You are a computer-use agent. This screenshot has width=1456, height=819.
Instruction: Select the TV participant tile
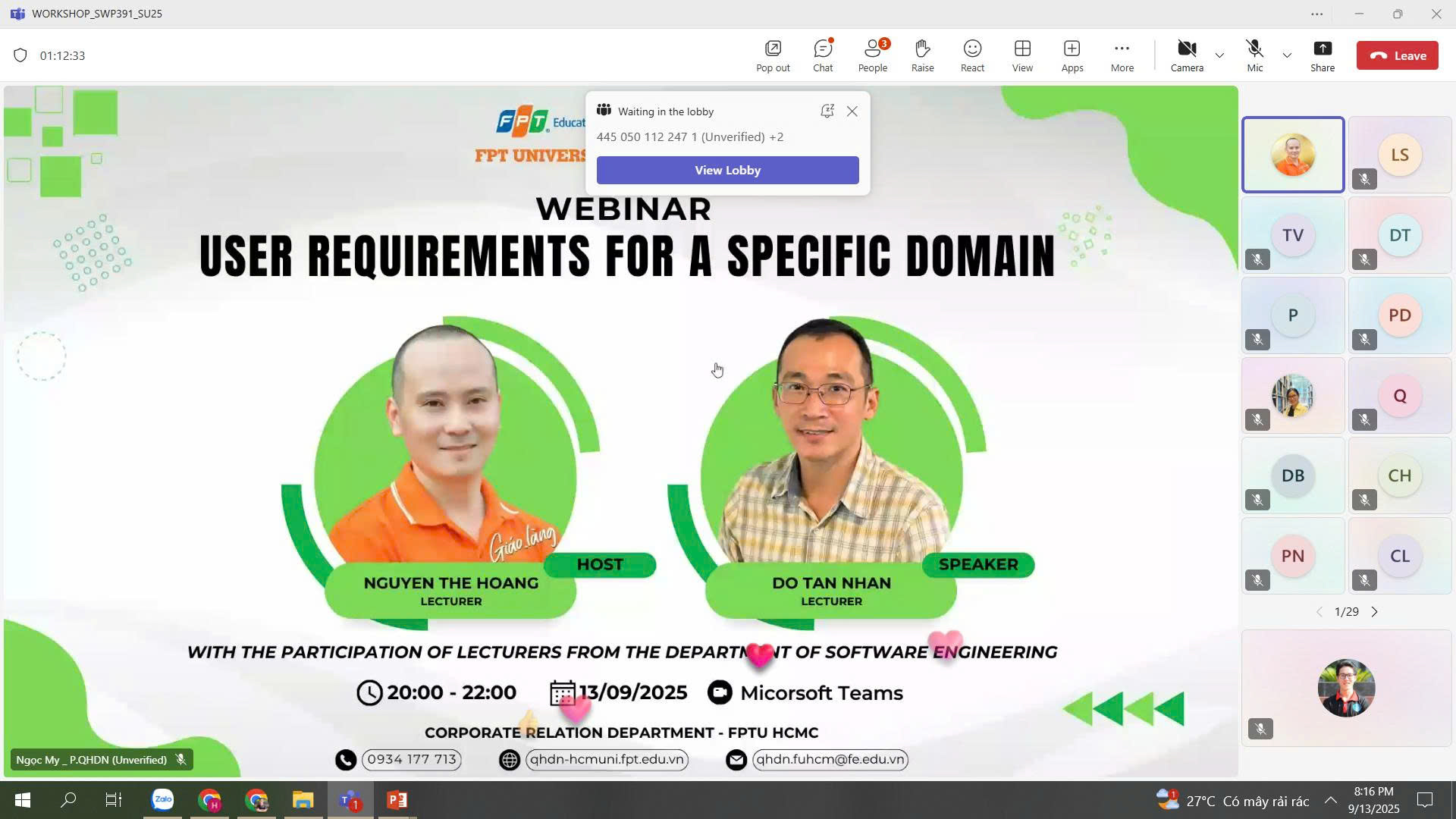coord(1292,235)
